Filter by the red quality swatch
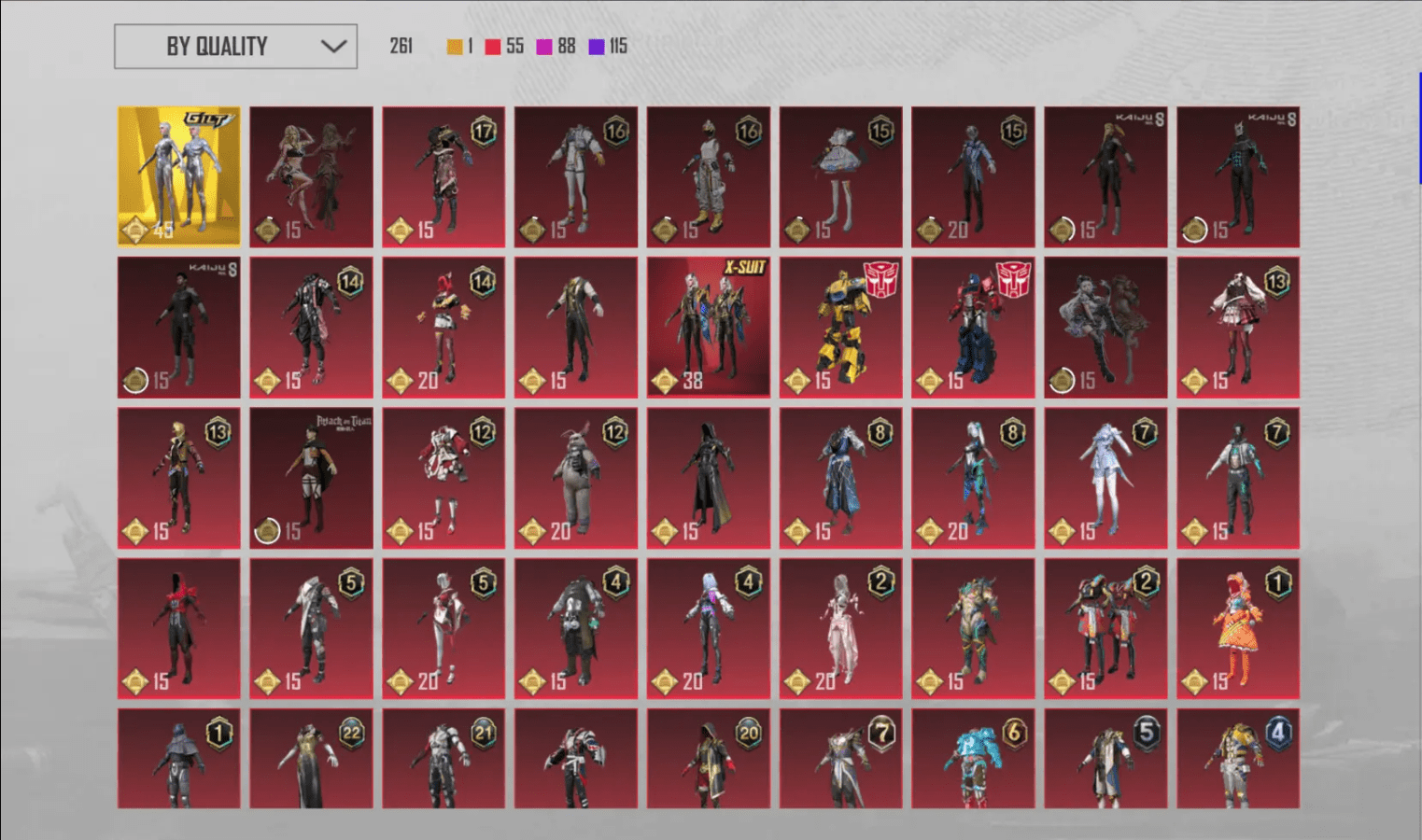 (492, 47)
